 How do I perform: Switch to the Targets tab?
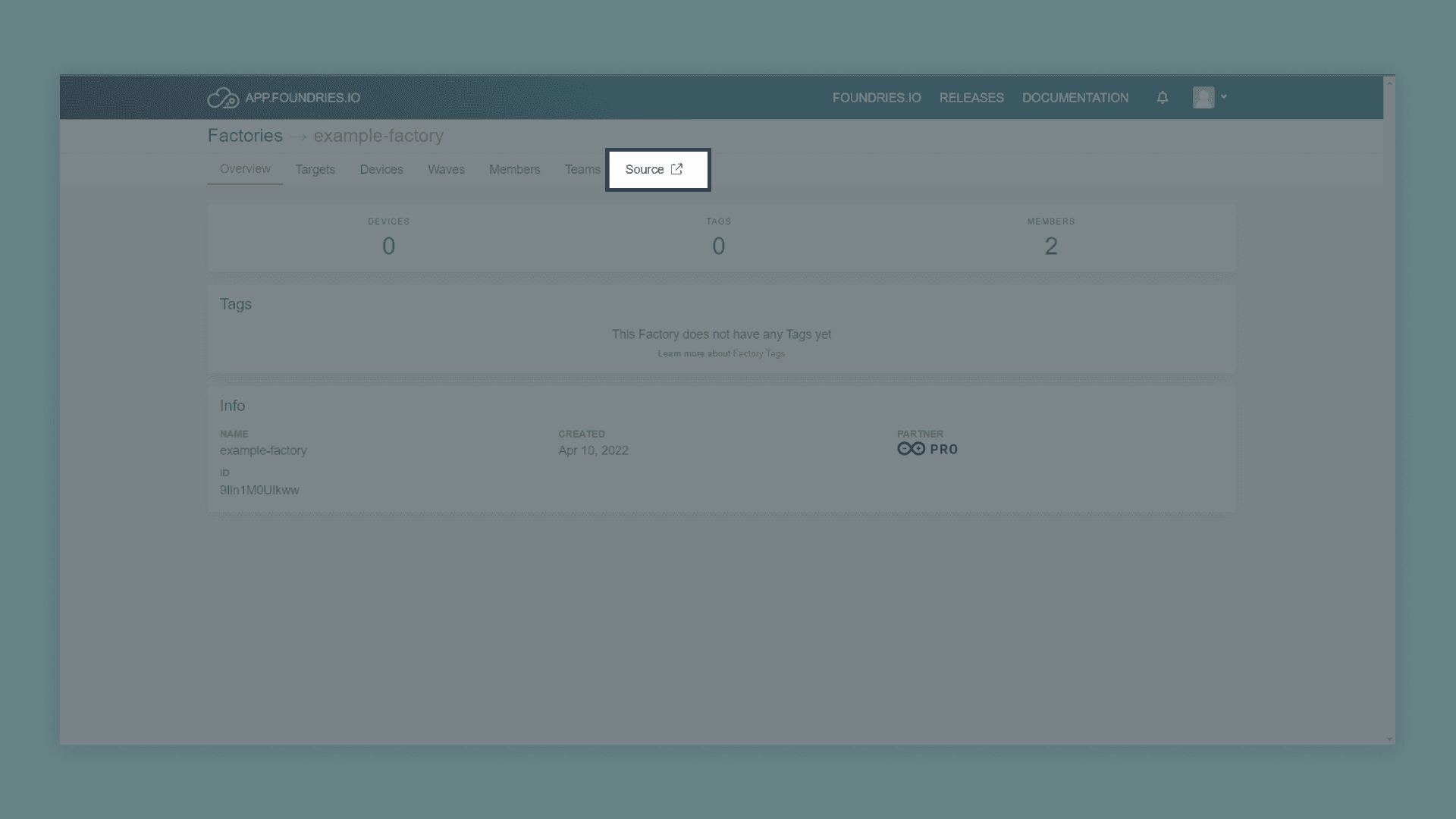click(x=315, y=170)
